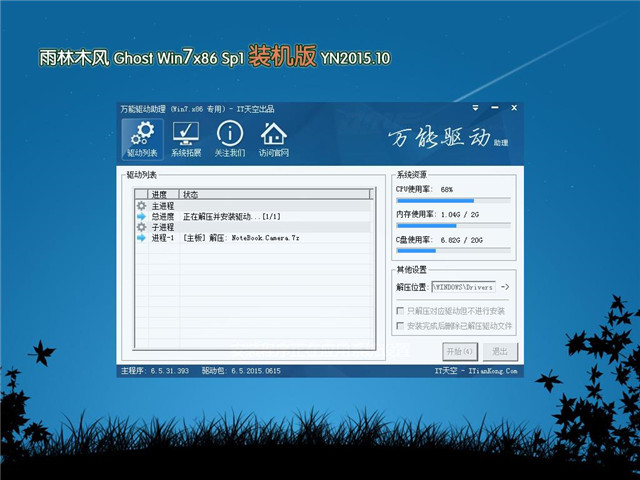This screenshot has width=640, height=480.
Task: Click the 1.04G / 2G memory value
Action: [460, 214]
